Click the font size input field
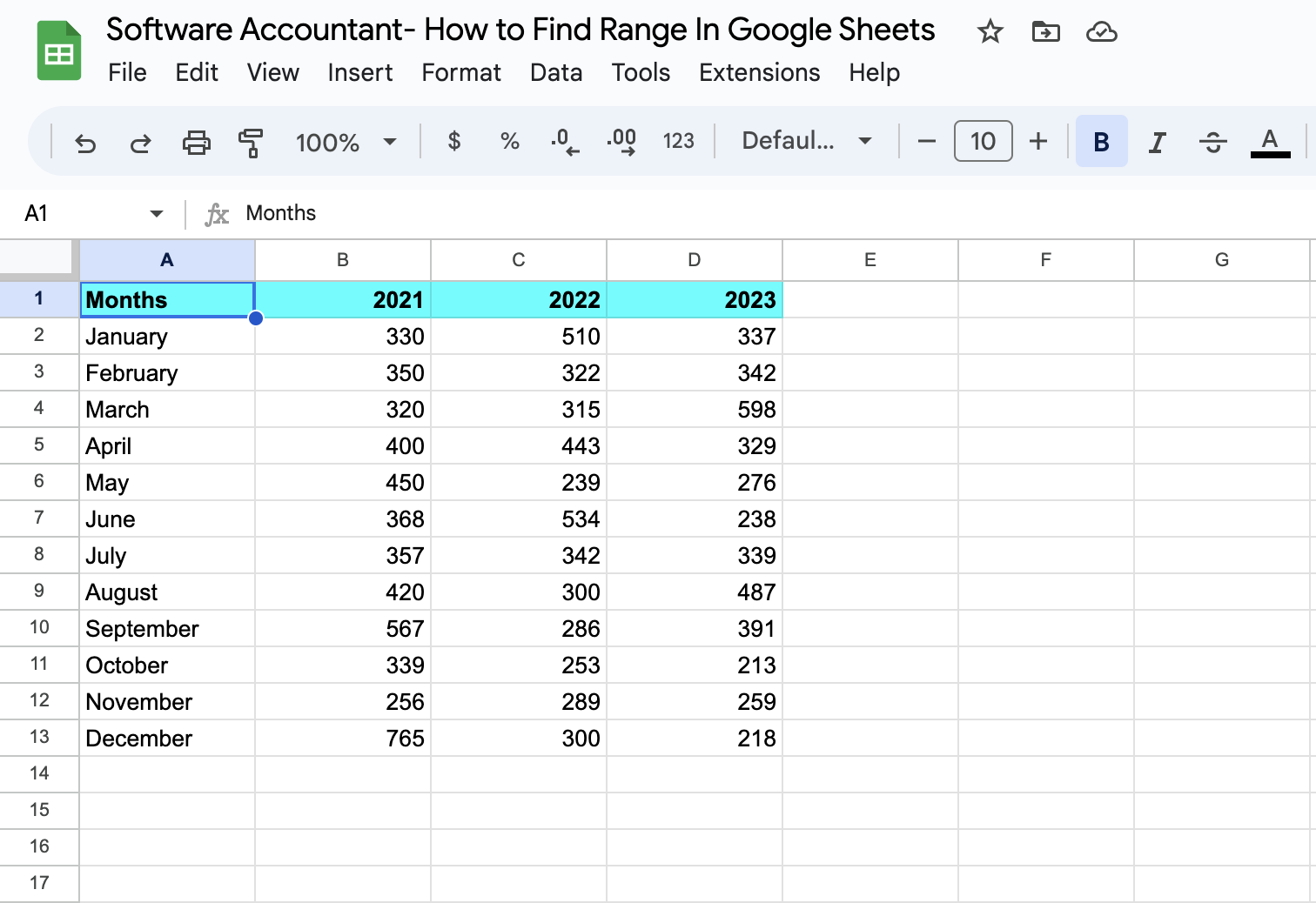The height and width of the screenshot is (903, 1316). [x=983, y=141]
